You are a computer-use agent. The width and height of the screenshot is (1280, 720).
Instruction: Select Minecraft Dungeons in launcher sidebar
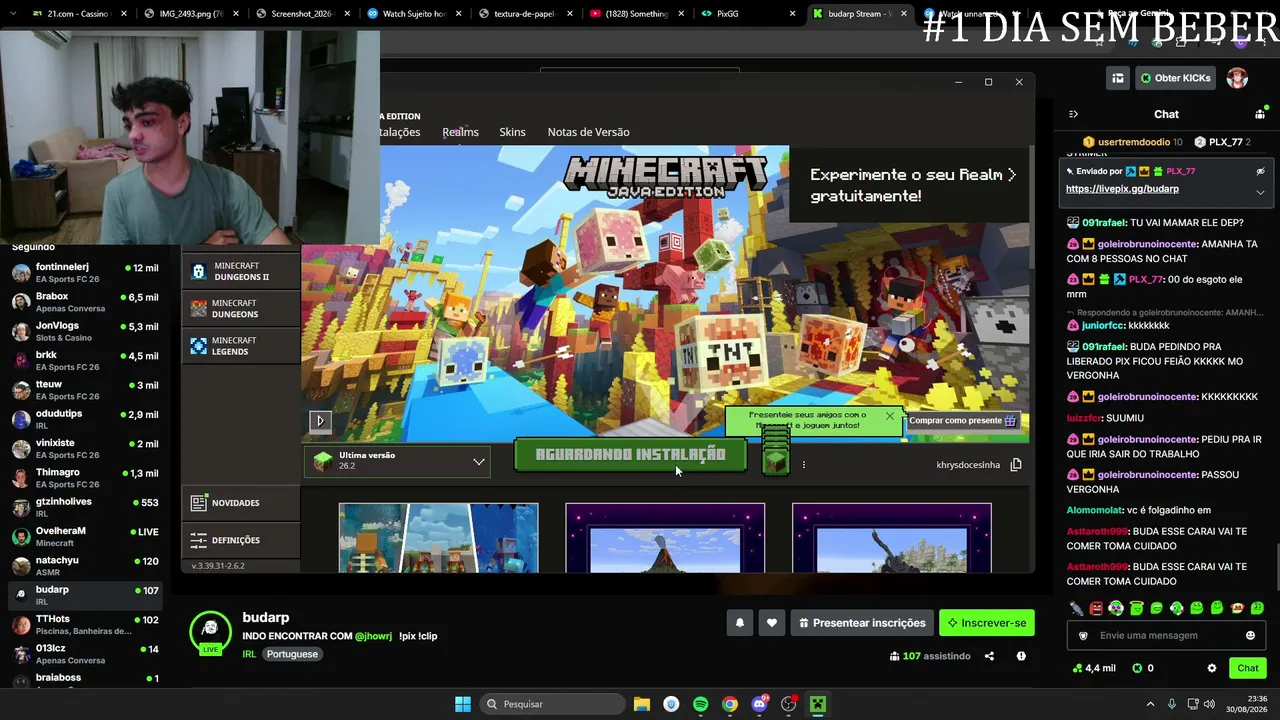241,308
